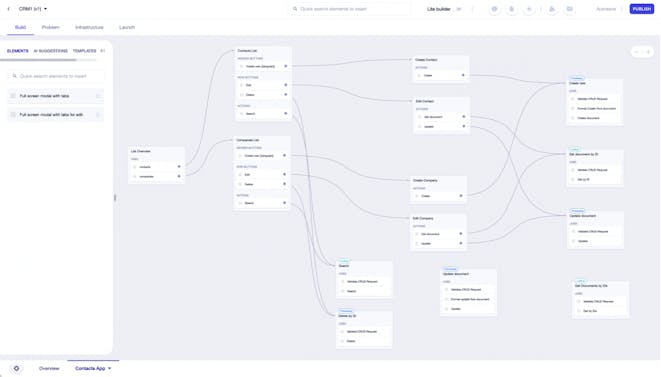Select the TEMPLATES panel tab

(84, 51)
